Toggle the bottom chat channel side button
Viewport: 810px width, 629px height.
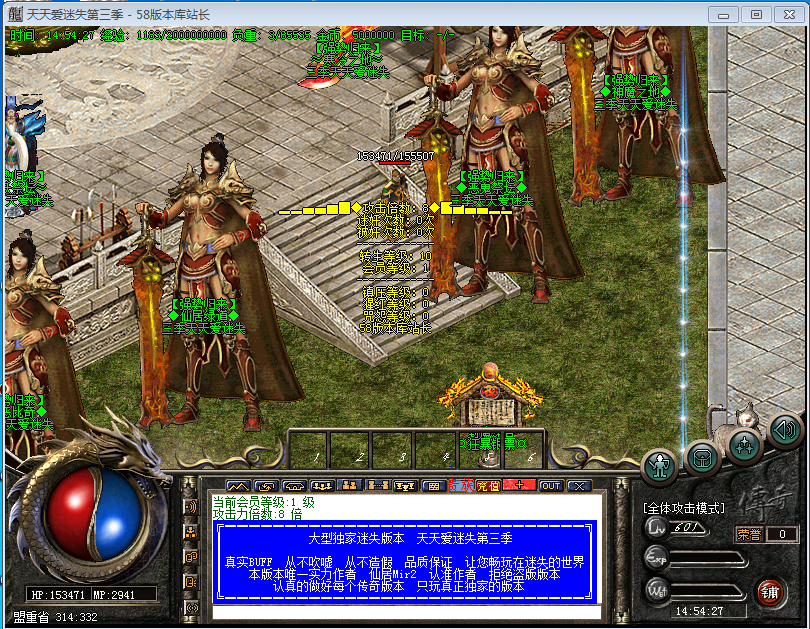point(191,606)
